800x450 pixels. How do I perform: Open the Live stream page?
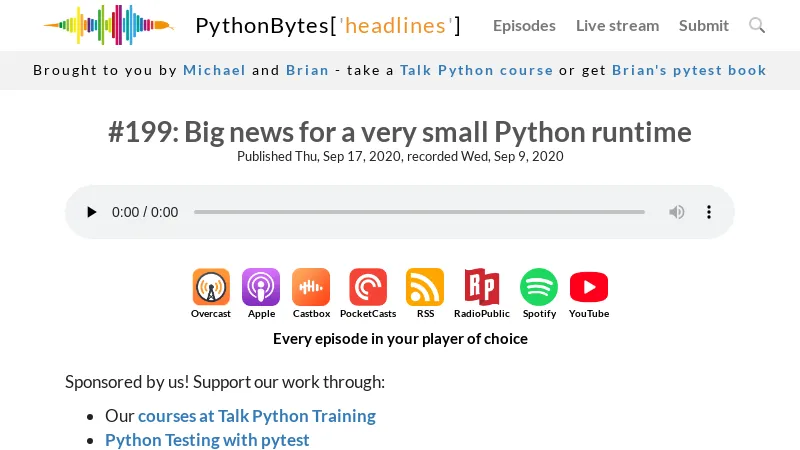(x=617, y=25)
